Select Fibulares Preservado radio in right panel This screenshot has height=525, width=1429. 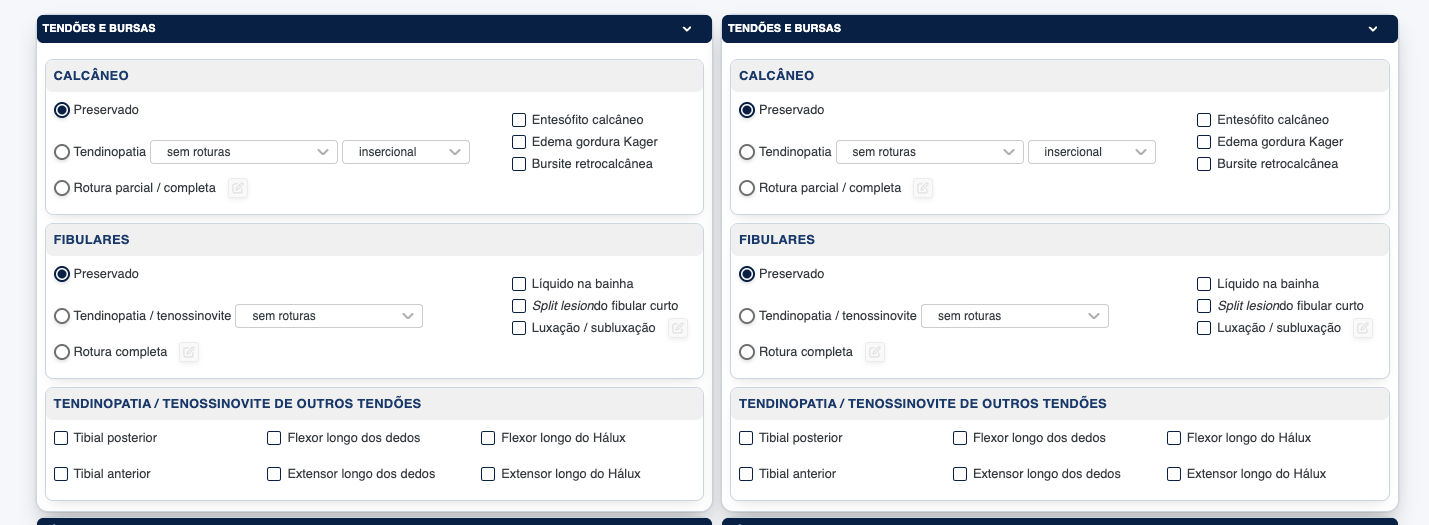click(x=747, y=274)
